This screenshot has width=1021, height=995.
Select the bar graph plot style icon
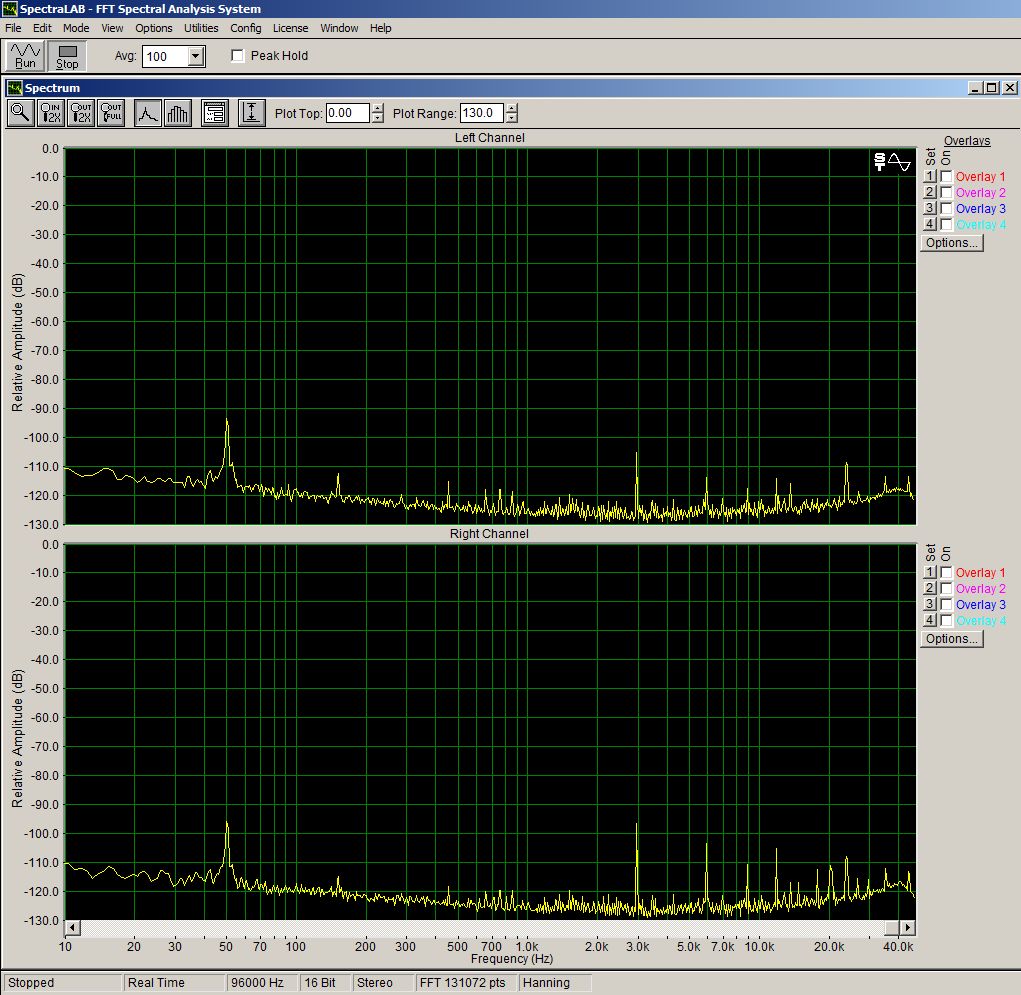pos(178,113)
